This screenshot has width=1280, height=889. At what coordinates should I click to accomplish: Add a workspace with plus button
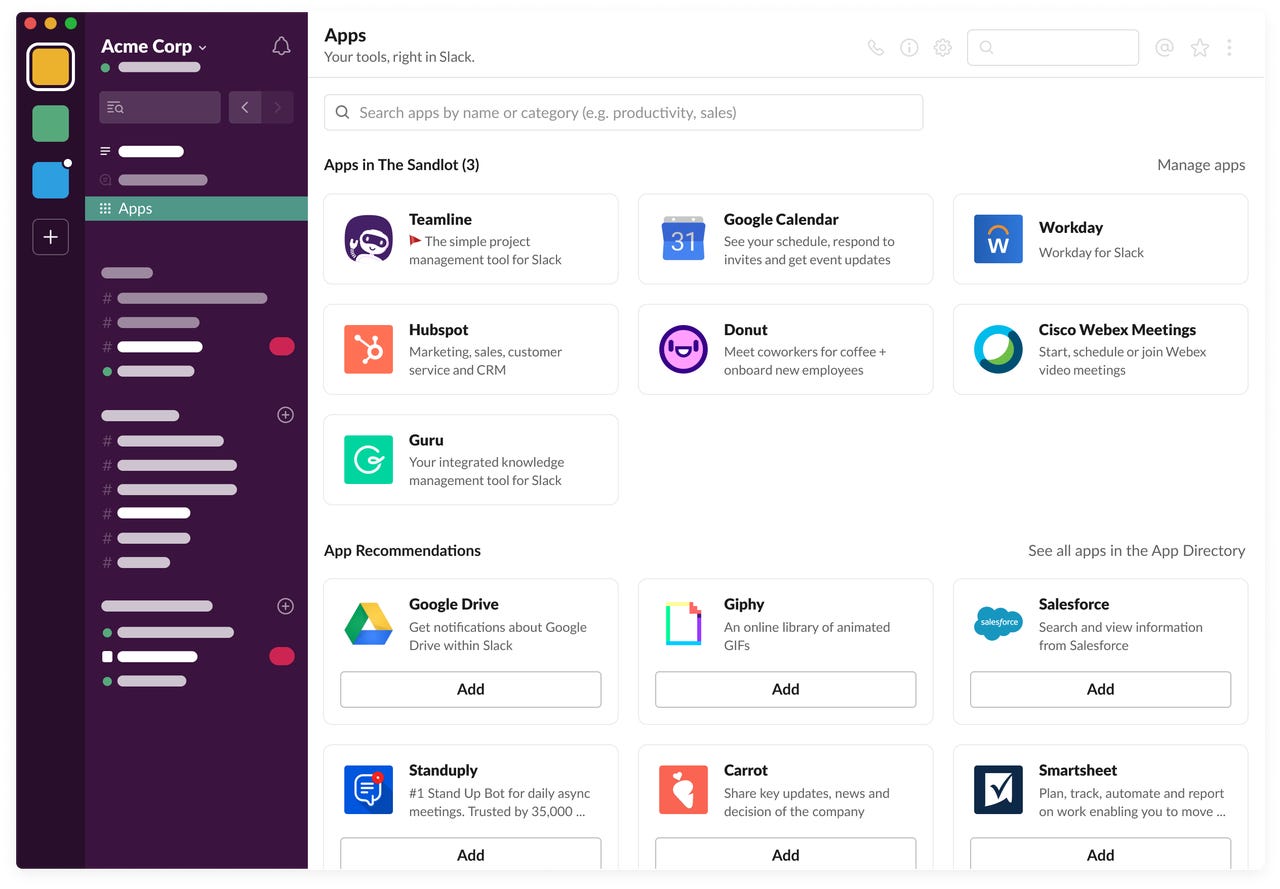point(50,237)
